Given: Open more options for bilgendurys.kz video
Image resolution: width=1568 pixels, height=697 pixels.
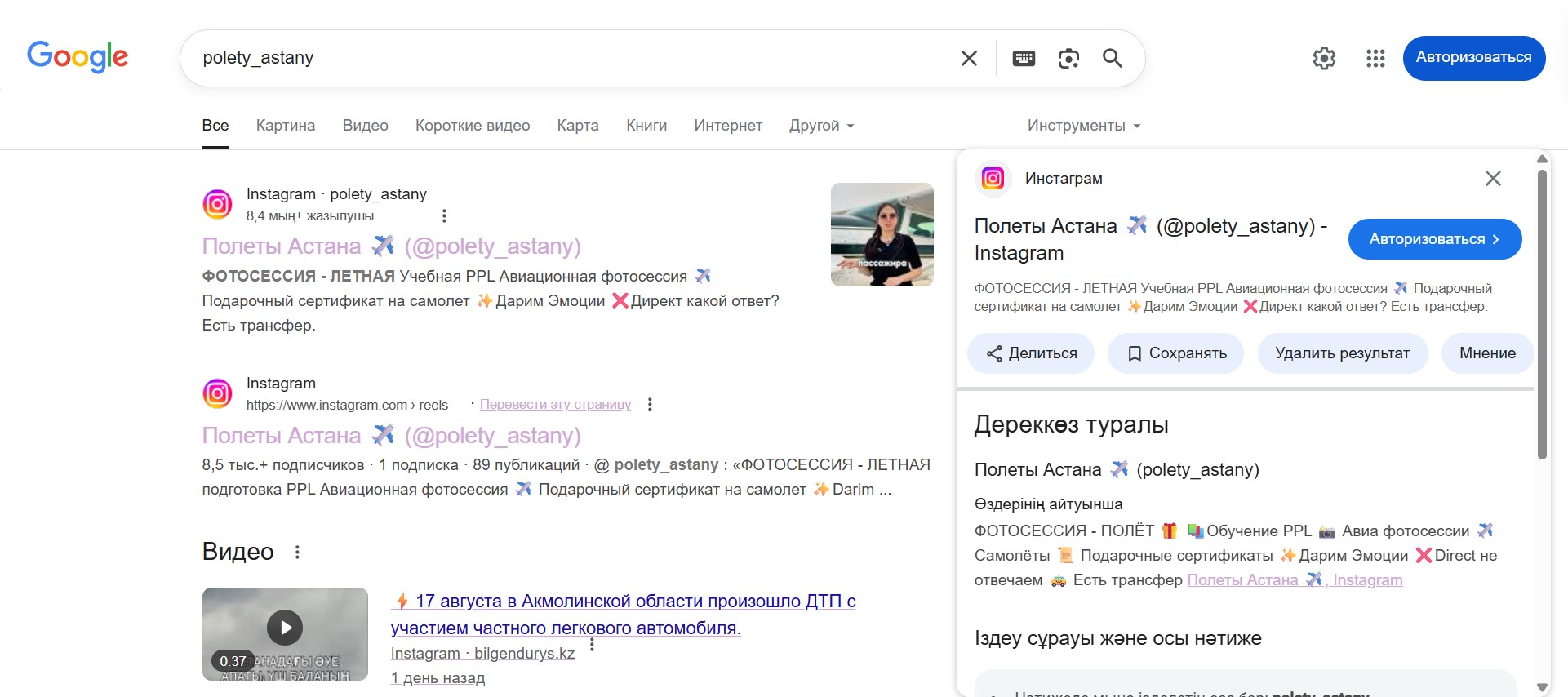Looking at the screenshot, I should click(592, 645).
